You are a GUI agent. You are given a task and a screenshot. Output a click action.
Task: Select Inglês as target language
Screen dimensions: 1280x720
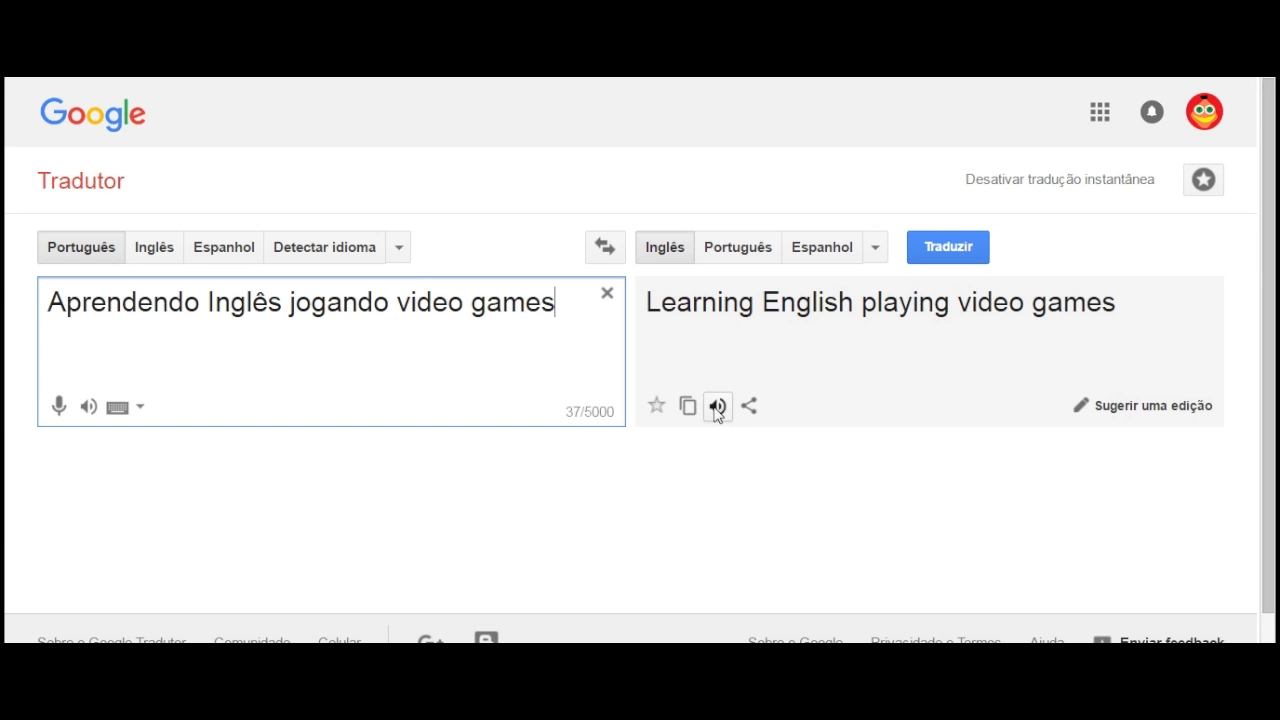tap(665, 247)
